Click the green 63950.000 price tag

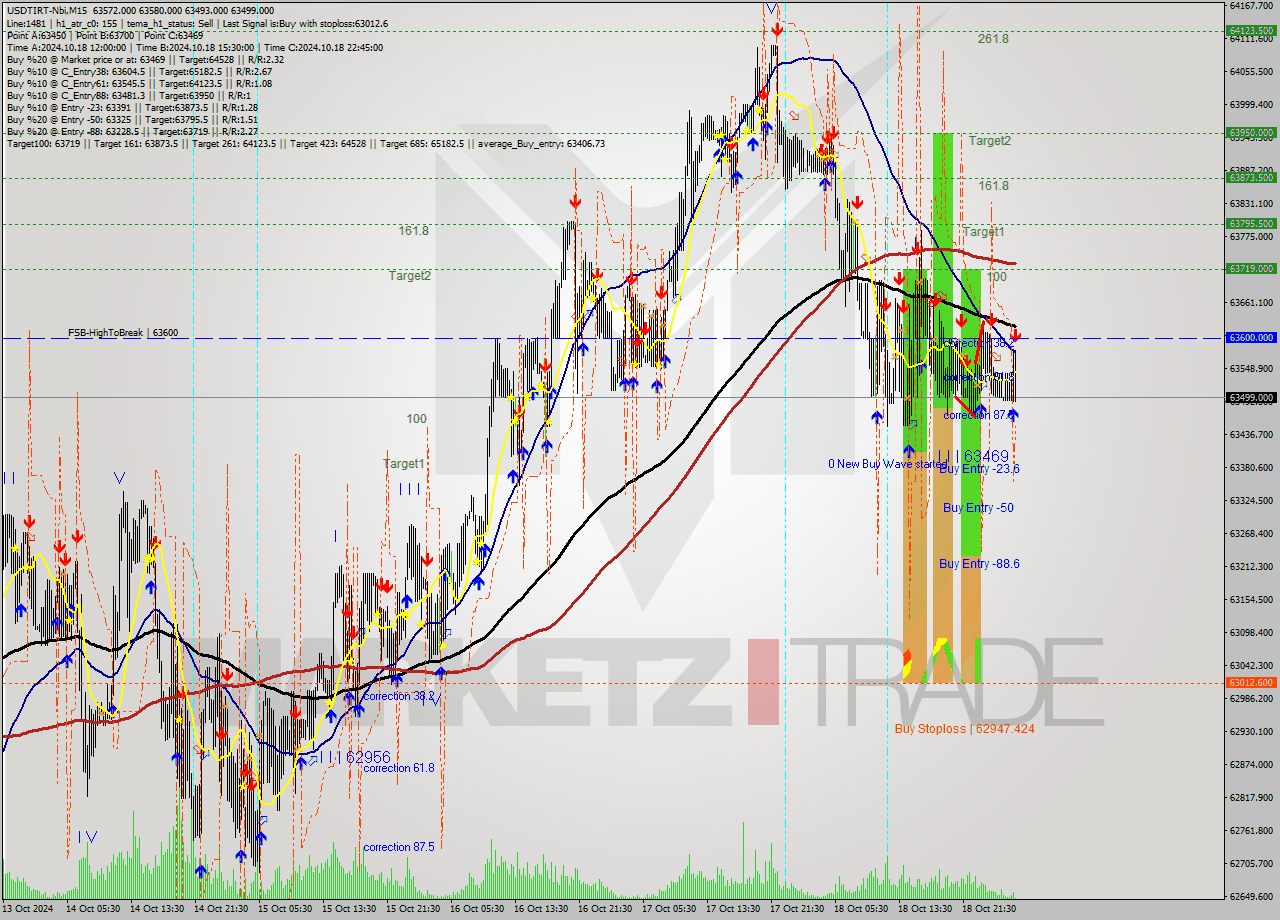pyautogui.click(x=1250, y=132)
